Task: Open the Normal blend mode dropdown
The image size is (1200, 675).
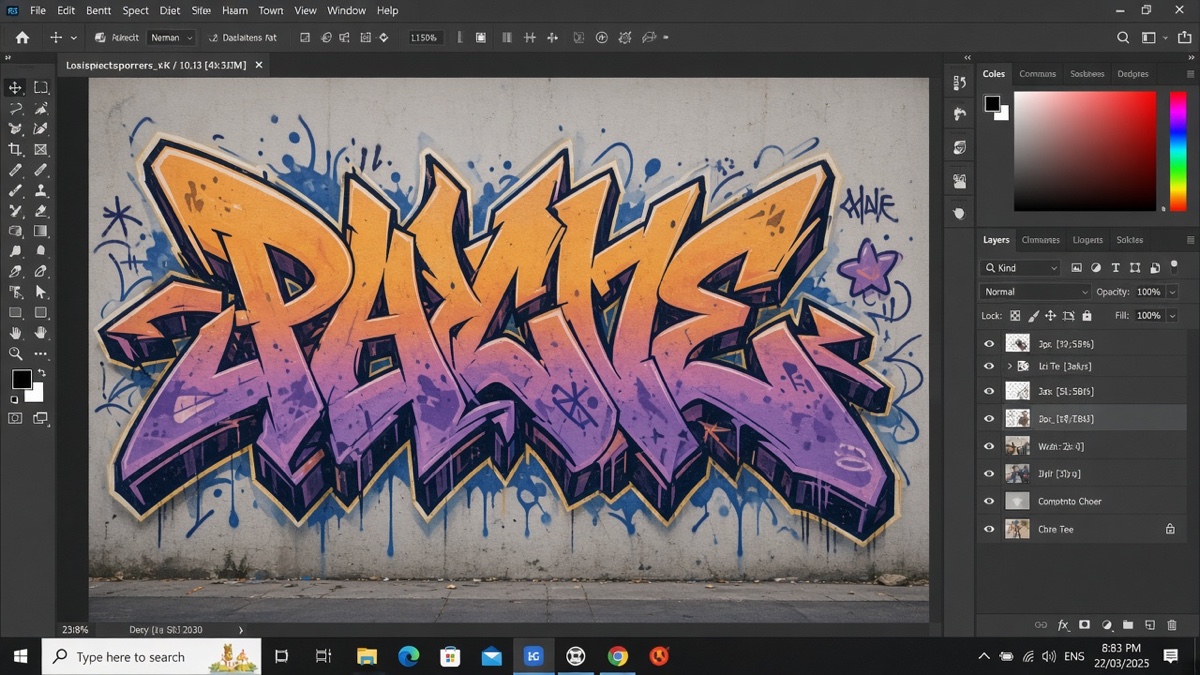Action: pyautogui.click(x=1035, y=292)
